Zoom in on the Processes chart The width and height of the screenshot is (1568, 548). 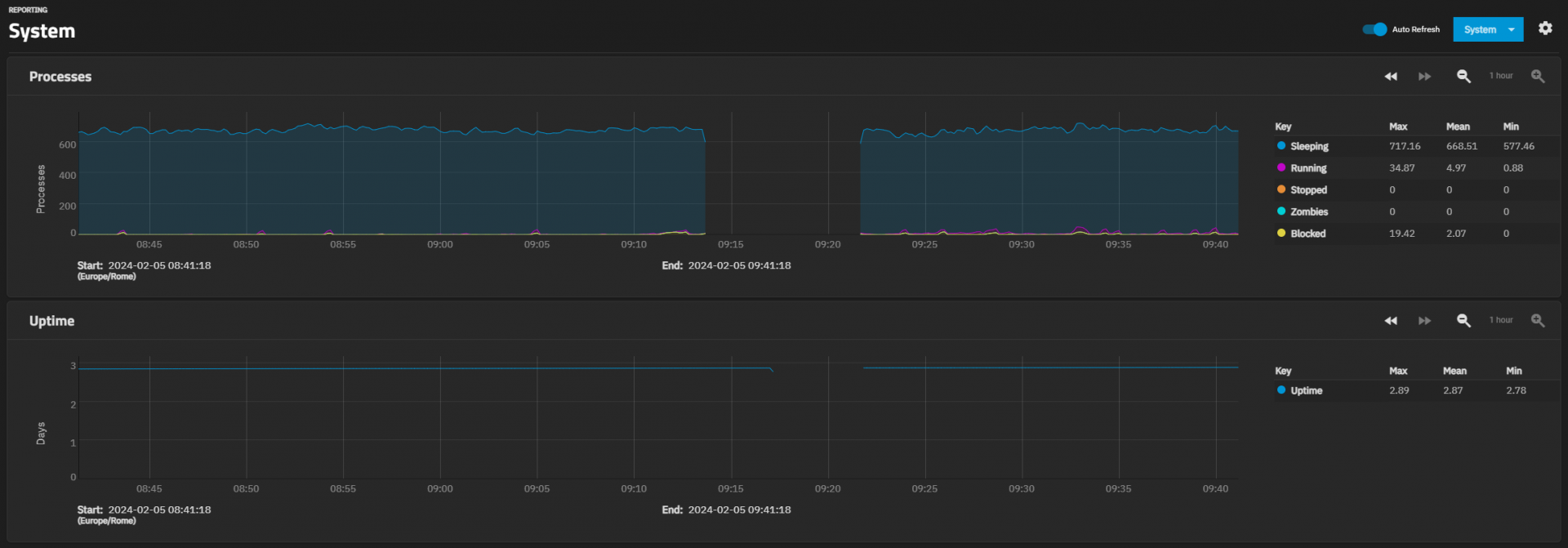1538,76
